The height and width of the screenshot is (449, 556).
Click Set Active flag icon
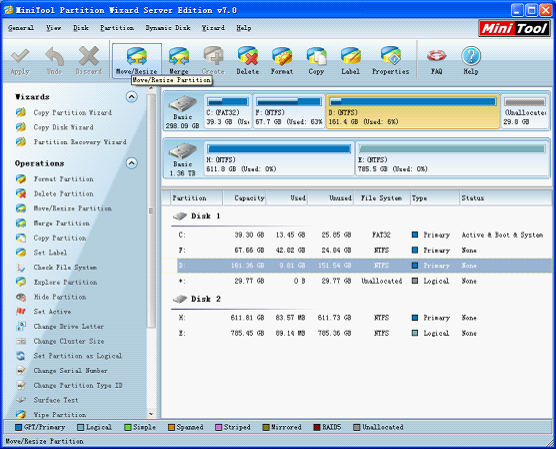click(x=21, y=311)
